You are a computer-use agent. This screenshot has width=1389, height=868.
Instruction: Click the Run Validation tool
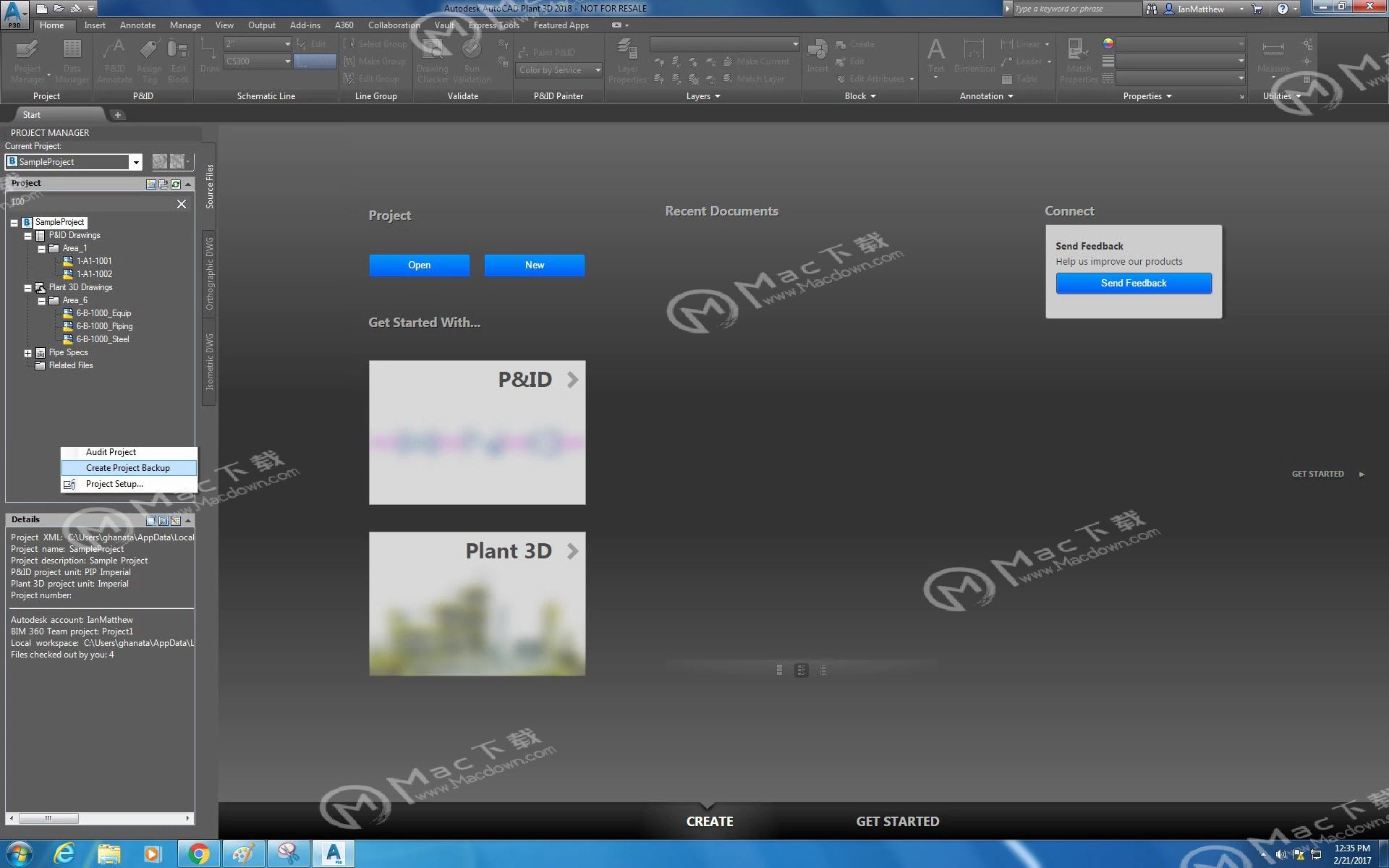472,61
